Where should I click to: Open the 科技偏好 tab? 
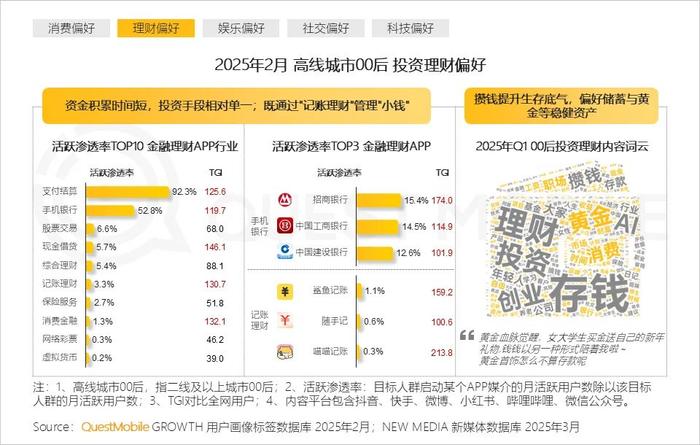[x=410, y=28]
